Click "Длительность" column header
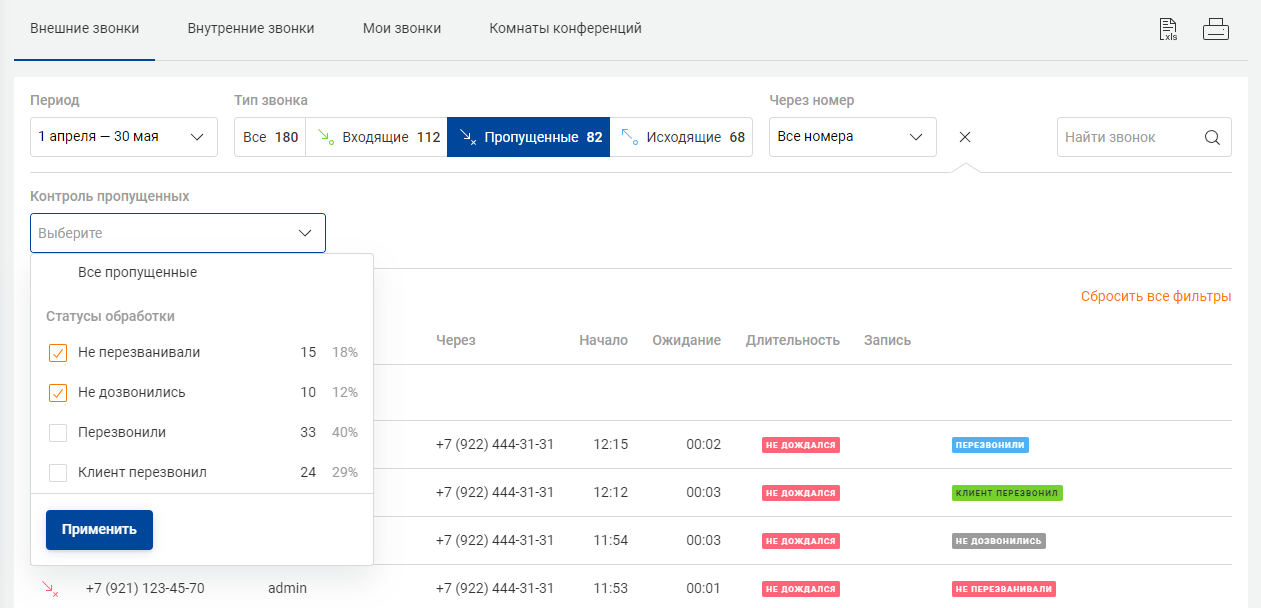Screen dimensions: 1261x608 tap(792, 340)
